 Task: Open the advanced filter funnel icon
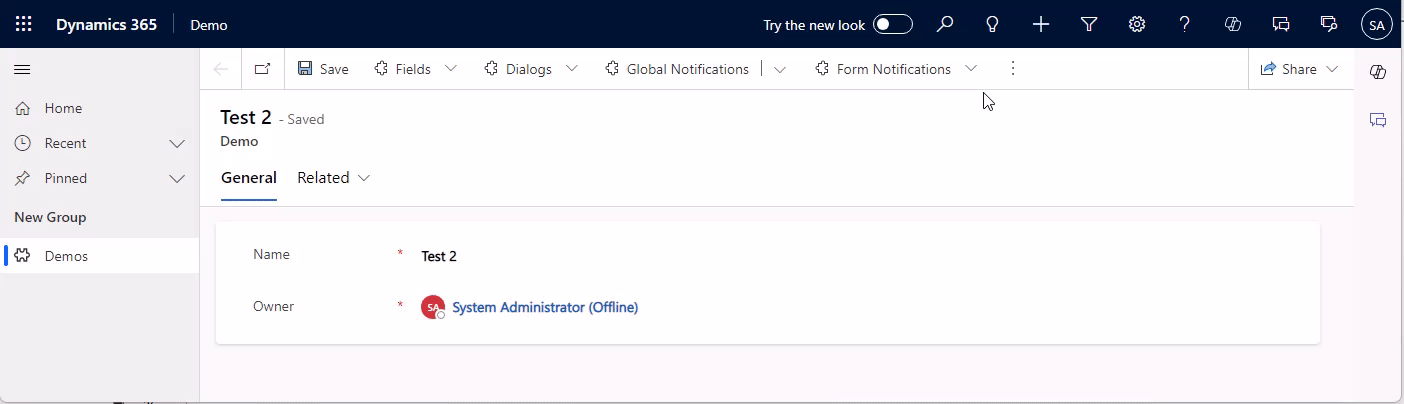click(1089, 25)
